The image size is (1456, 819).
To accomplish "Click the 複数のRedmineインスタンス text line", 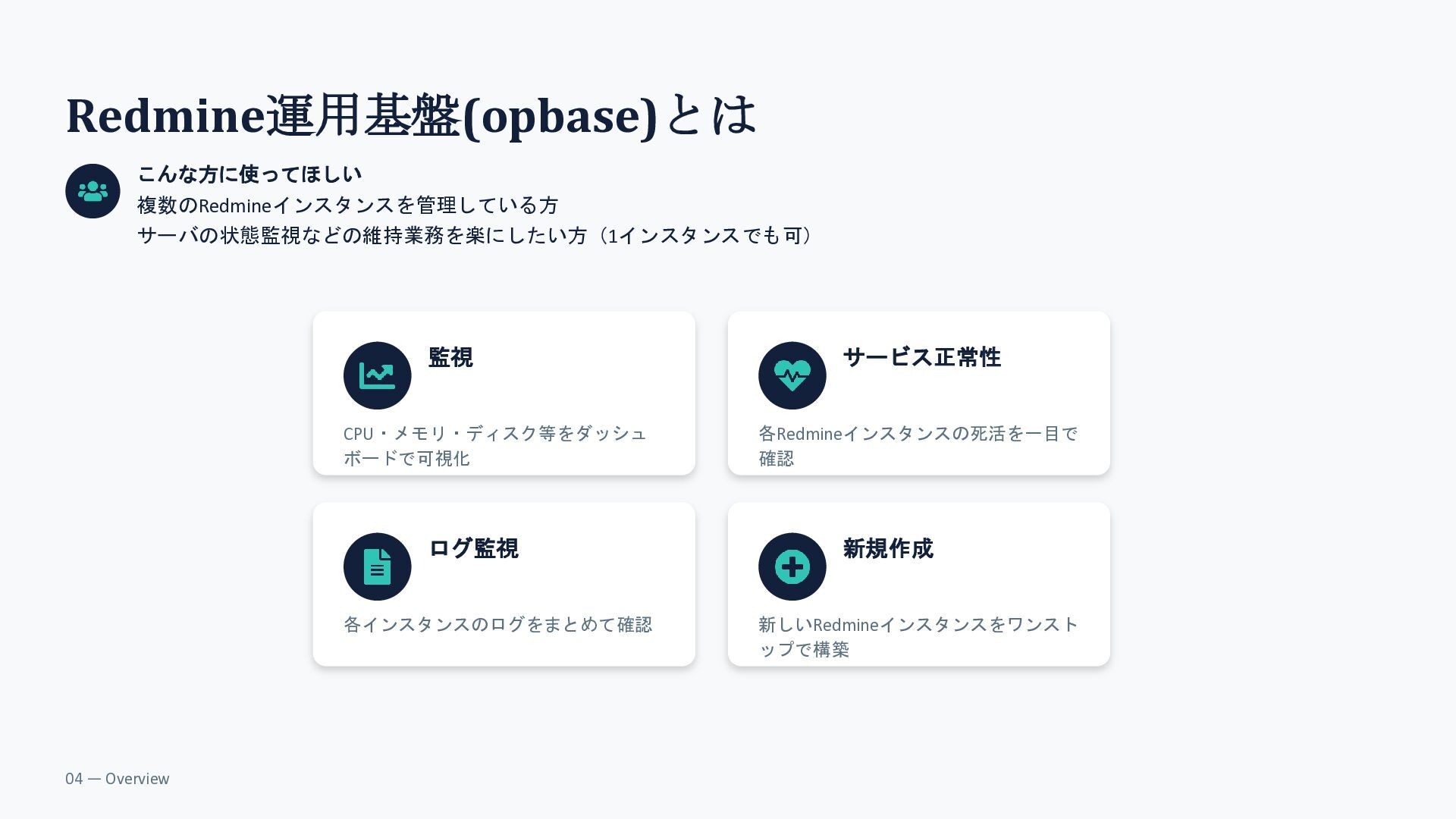I will pos(348,206).
